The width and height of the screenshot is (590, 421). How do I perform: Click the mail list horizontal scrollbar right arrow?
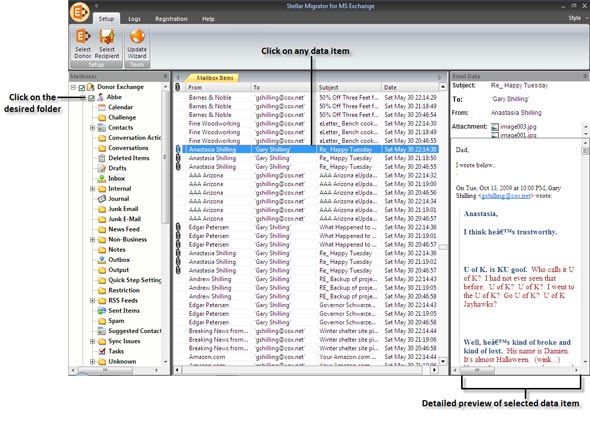[435, 370]
